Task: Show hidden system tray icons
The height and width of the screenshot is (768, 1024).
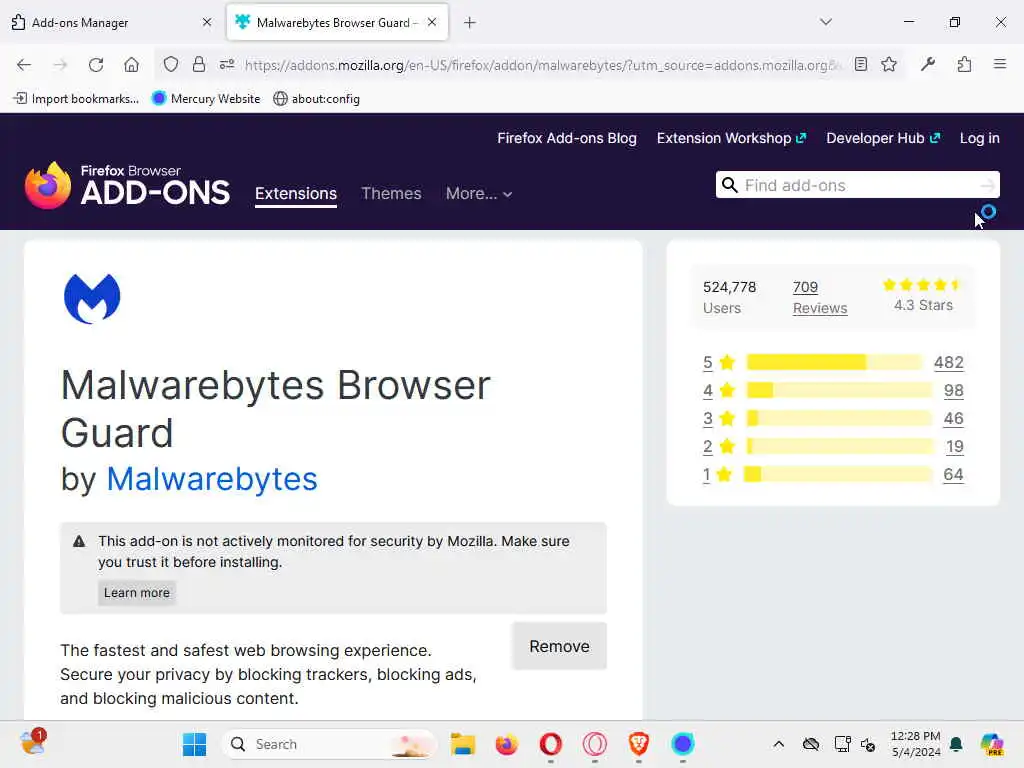Action: point(778,744)
